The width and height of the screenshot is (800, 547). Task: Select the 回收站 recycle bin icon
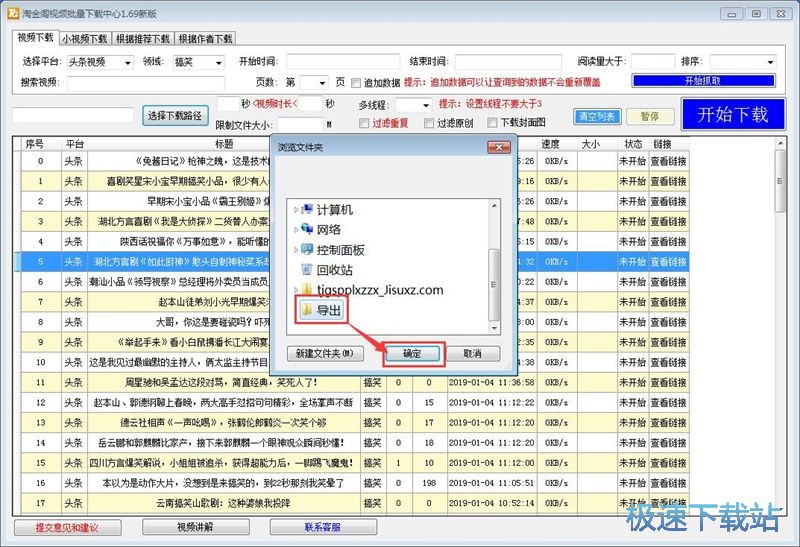tap(306, 269)
